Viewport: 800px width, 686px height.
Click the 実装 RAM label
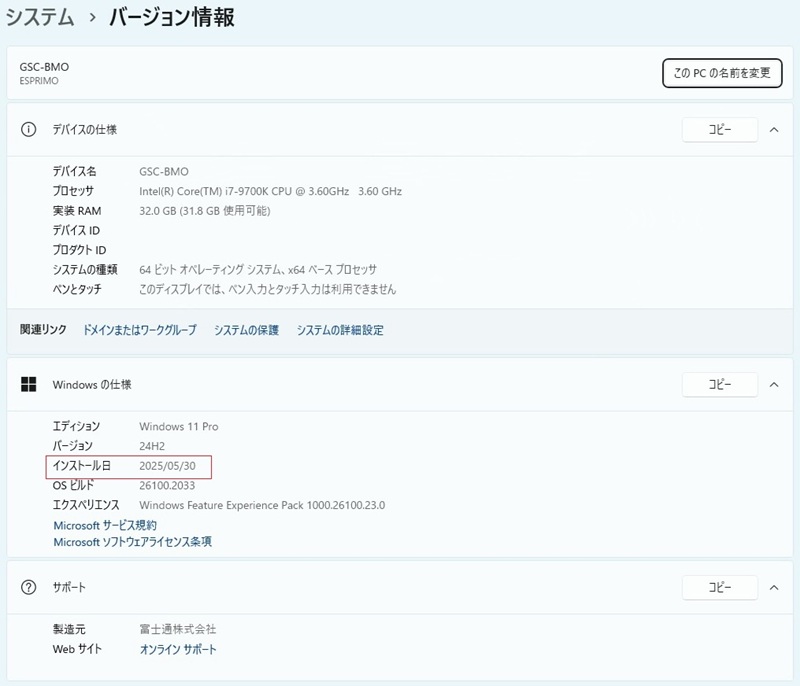click(77, 211)
